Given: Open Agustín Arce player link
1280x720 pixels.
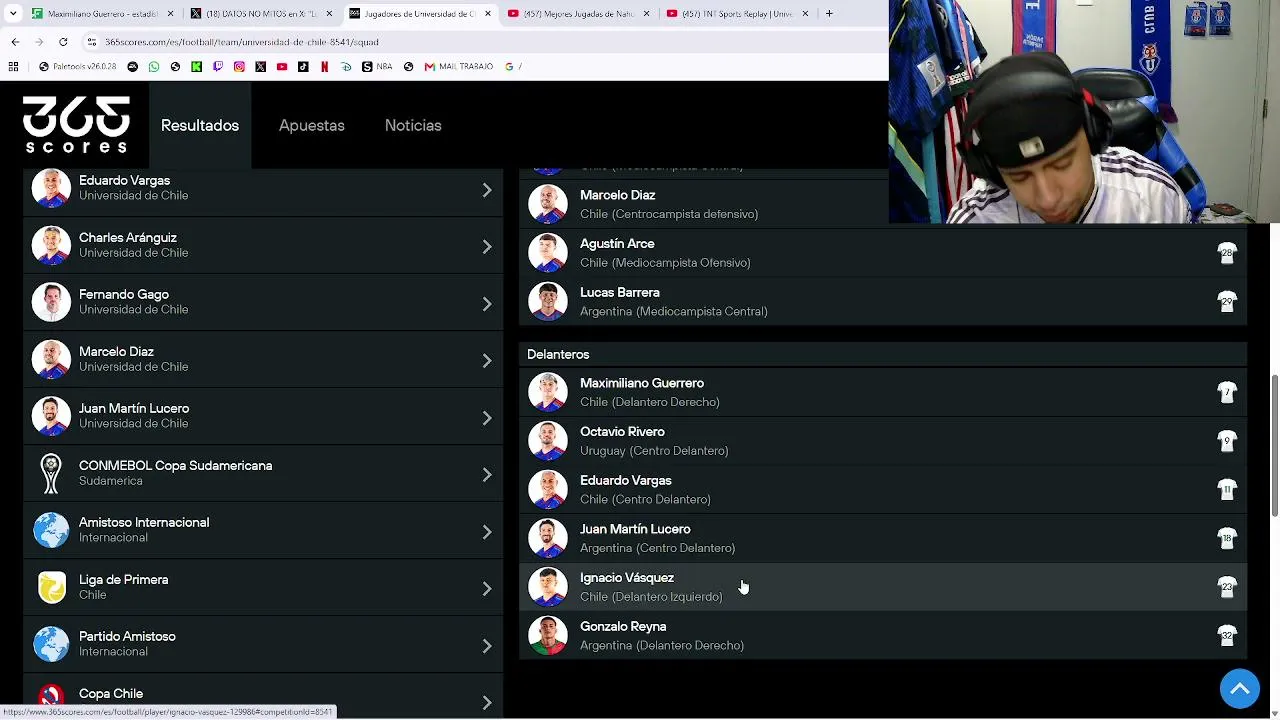Looking at the screenshot, I should pyautogui.click(x=617, y=244).
